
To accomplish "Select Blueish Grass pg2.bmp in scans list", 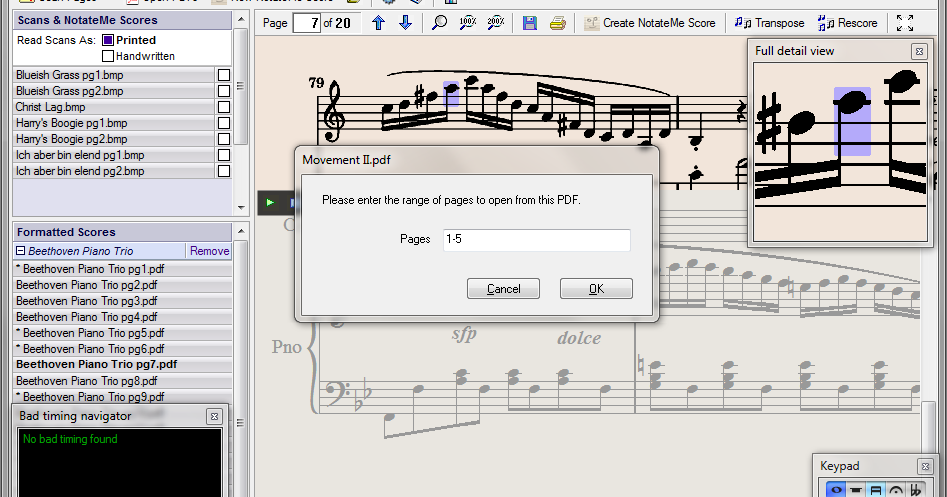I will point(114,91).
